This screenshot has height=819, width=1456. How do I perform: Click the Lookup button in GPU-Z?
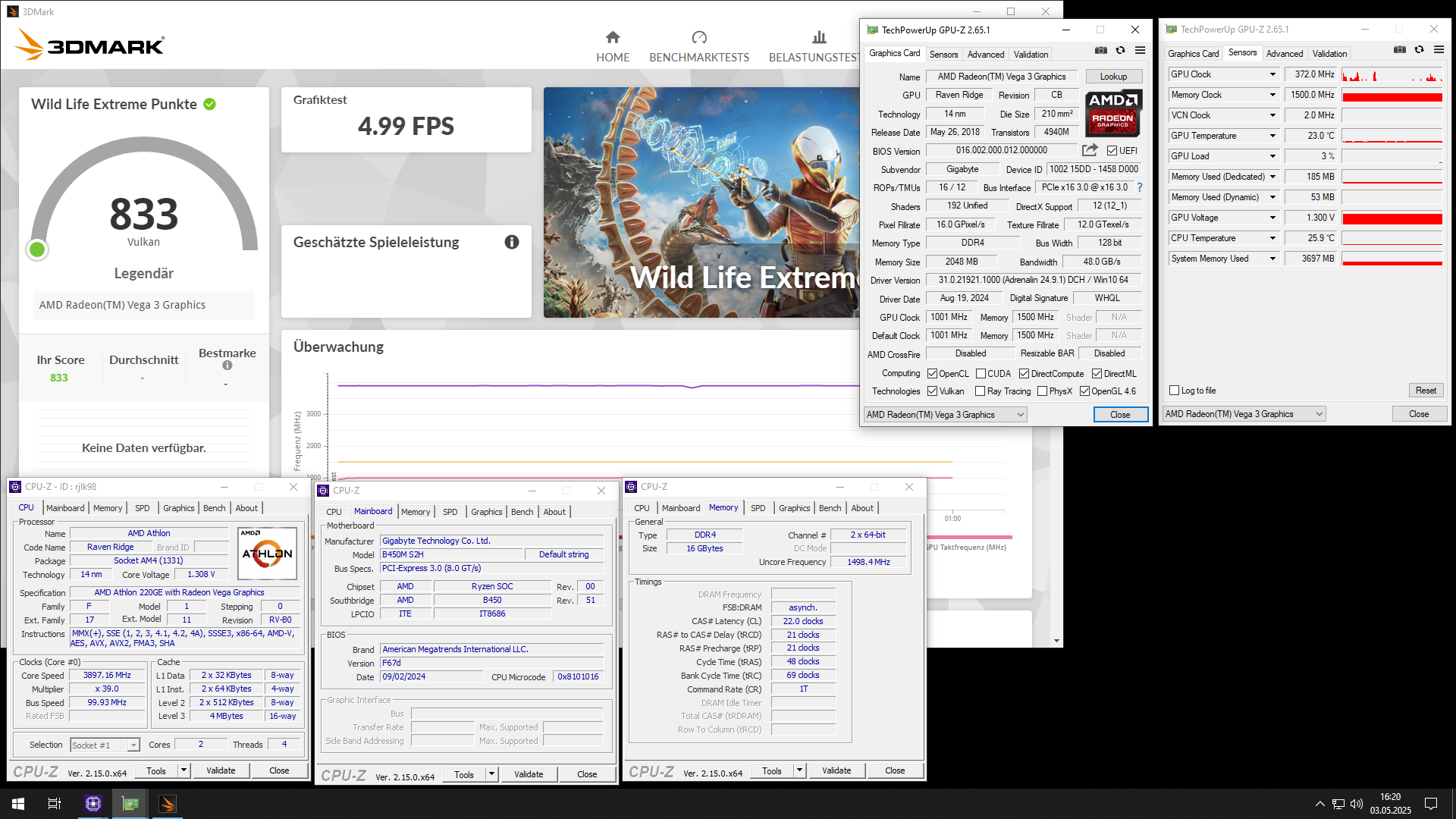tap(1113, 77)
